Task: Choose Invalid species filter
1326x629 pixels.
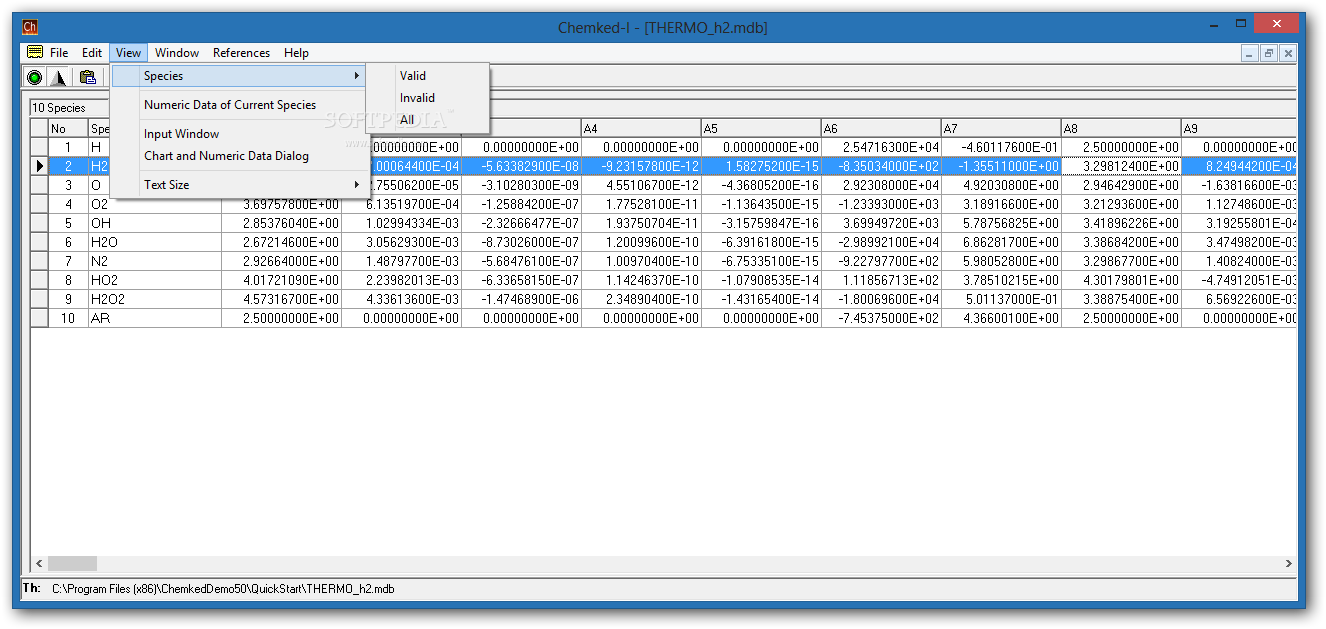Action: [x=428, y=98]
